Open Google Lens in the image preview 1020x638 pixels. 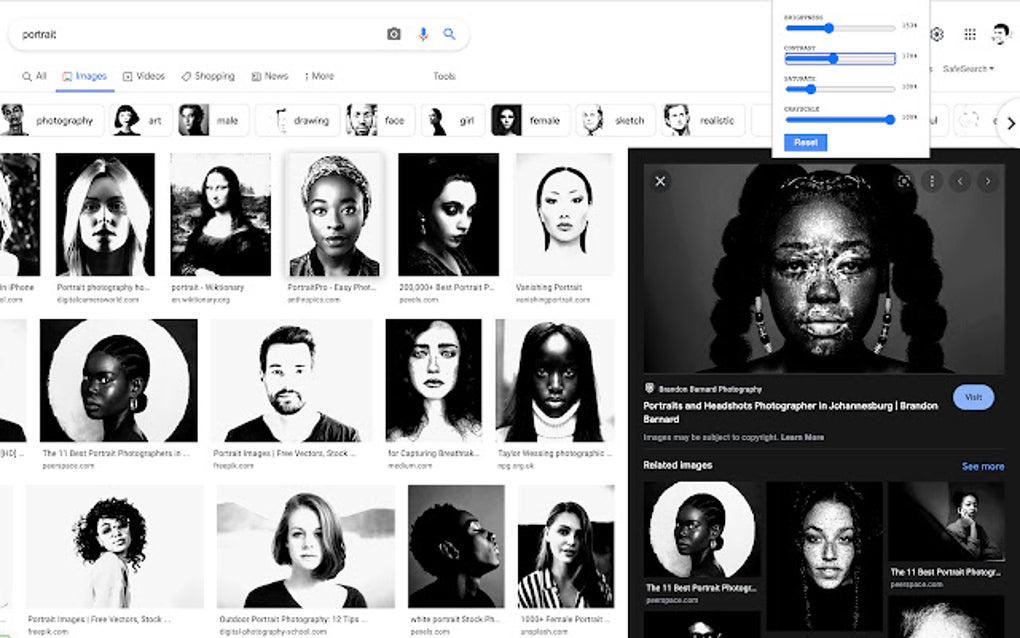coord(902,181)
